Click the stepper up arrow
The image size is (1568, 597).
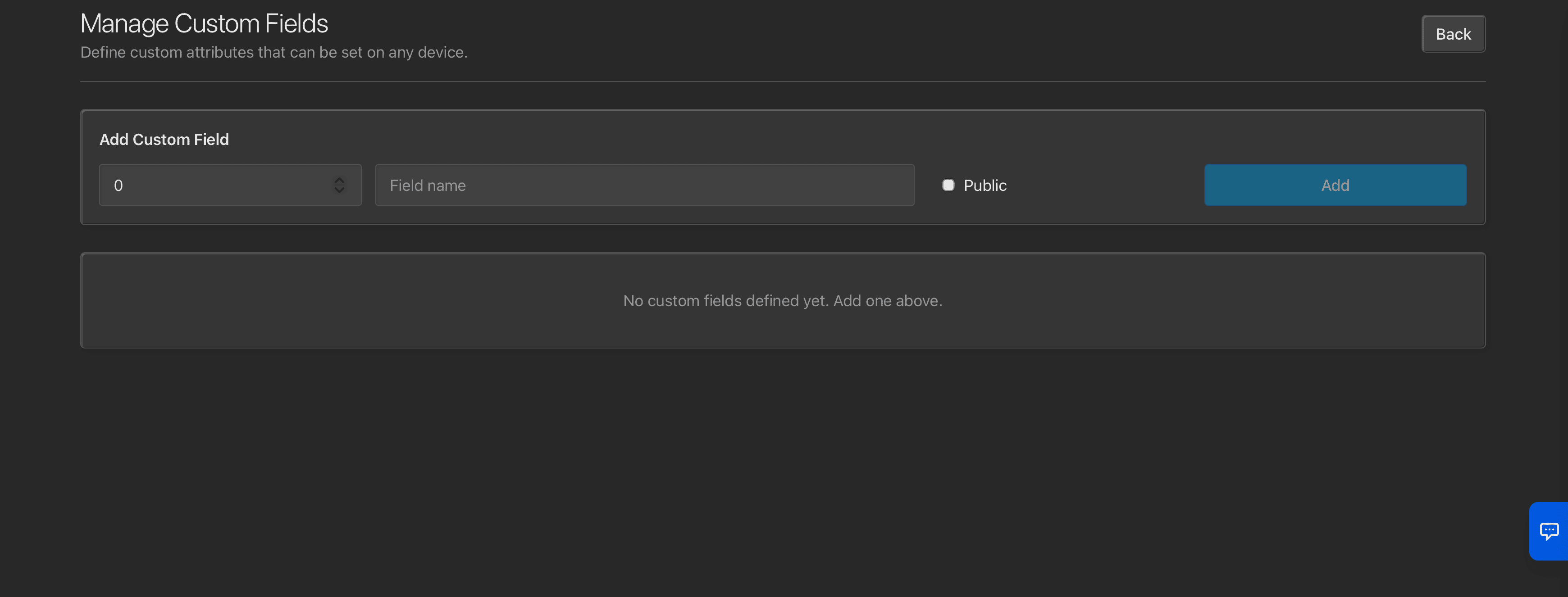(x=339, y=180)
